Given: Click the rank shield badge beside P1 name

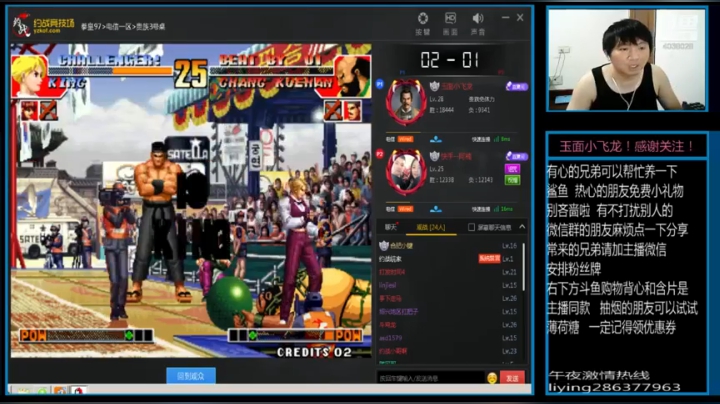Looking at the screenshot, I should pyautogui.click(x=434, y=86).
